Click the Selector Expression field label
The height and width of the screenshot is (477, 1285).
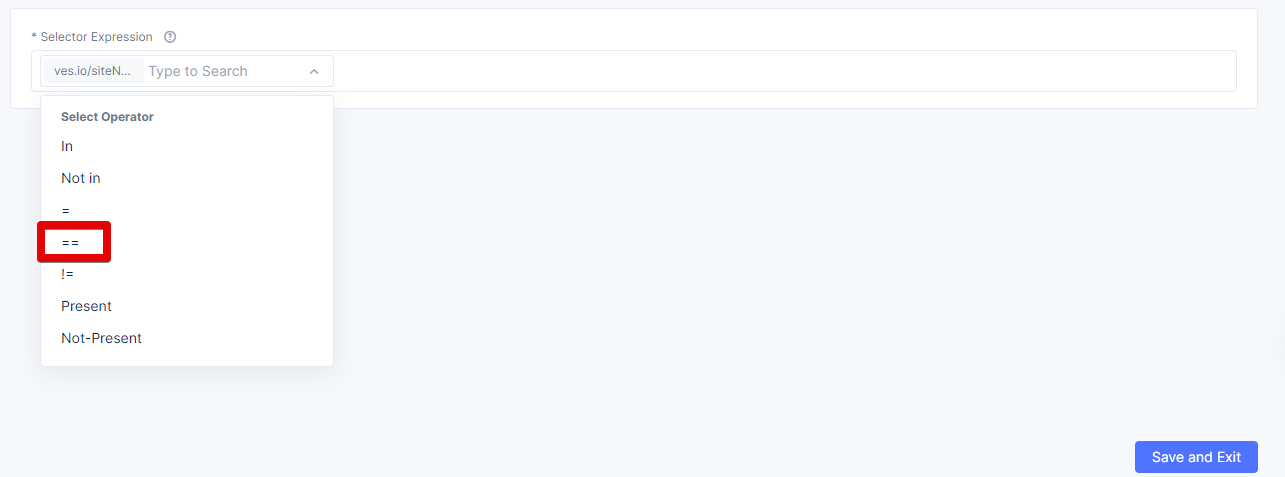point(96,37)
